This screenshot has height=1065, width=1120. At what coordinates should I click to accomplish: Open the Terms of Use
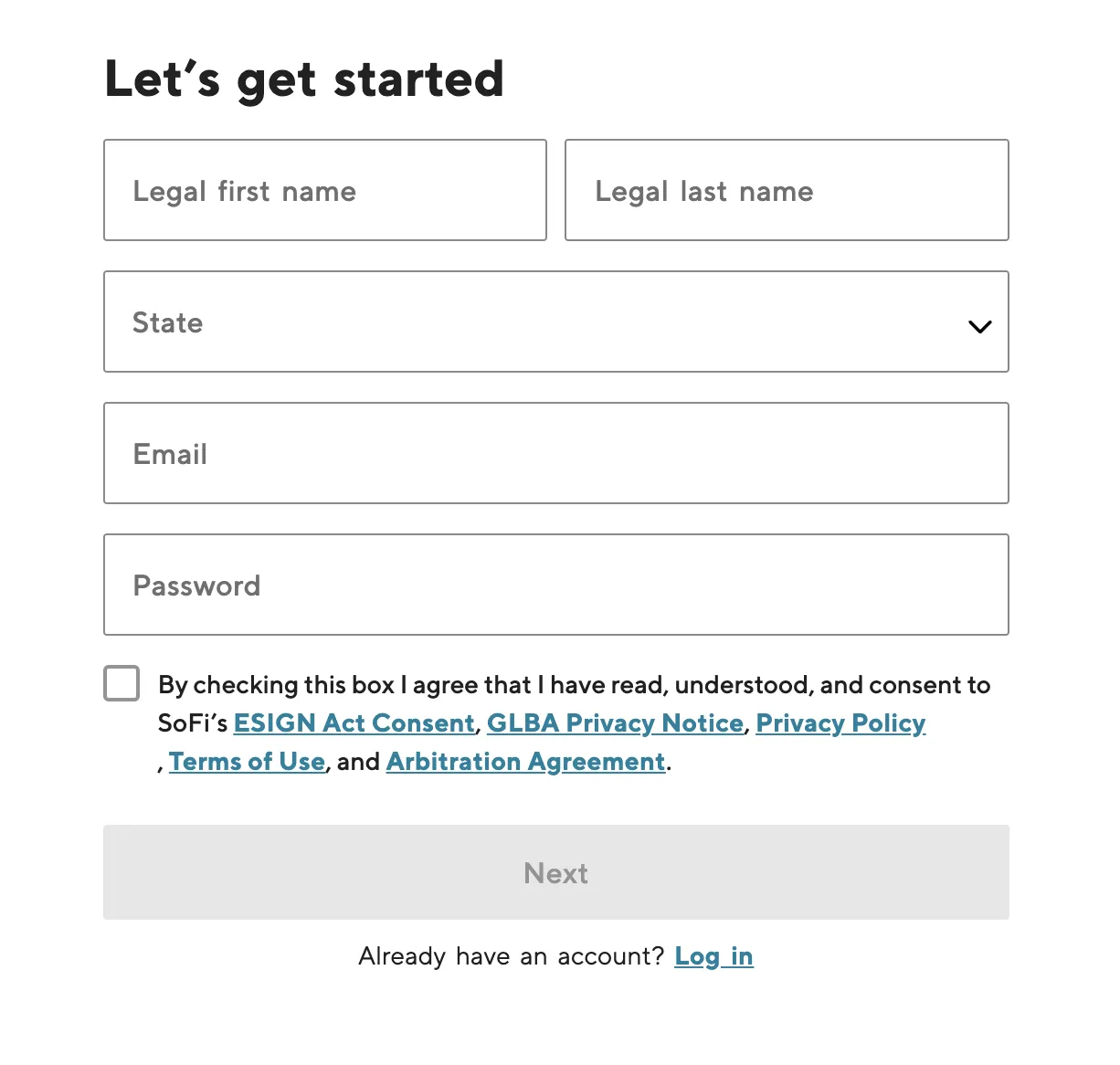(247, 761)
